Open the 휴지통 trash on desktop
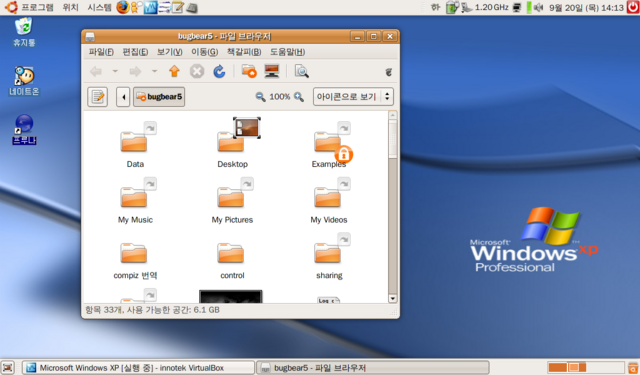Viewport: 640px width, 375px height. tap(24, 32)
